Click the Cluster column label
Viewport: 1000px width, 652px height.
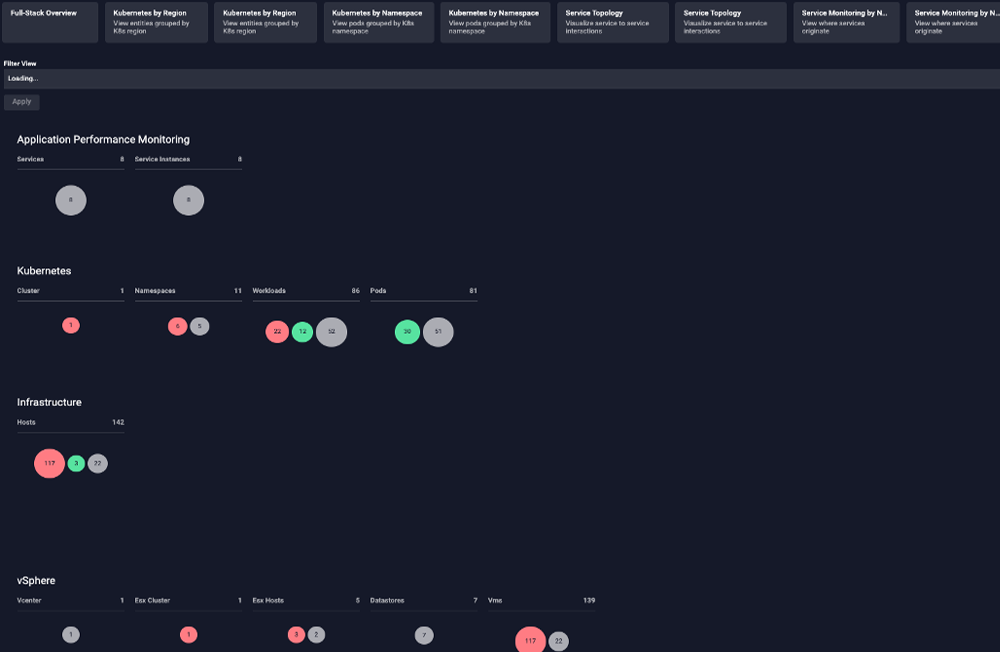point(28,291)
